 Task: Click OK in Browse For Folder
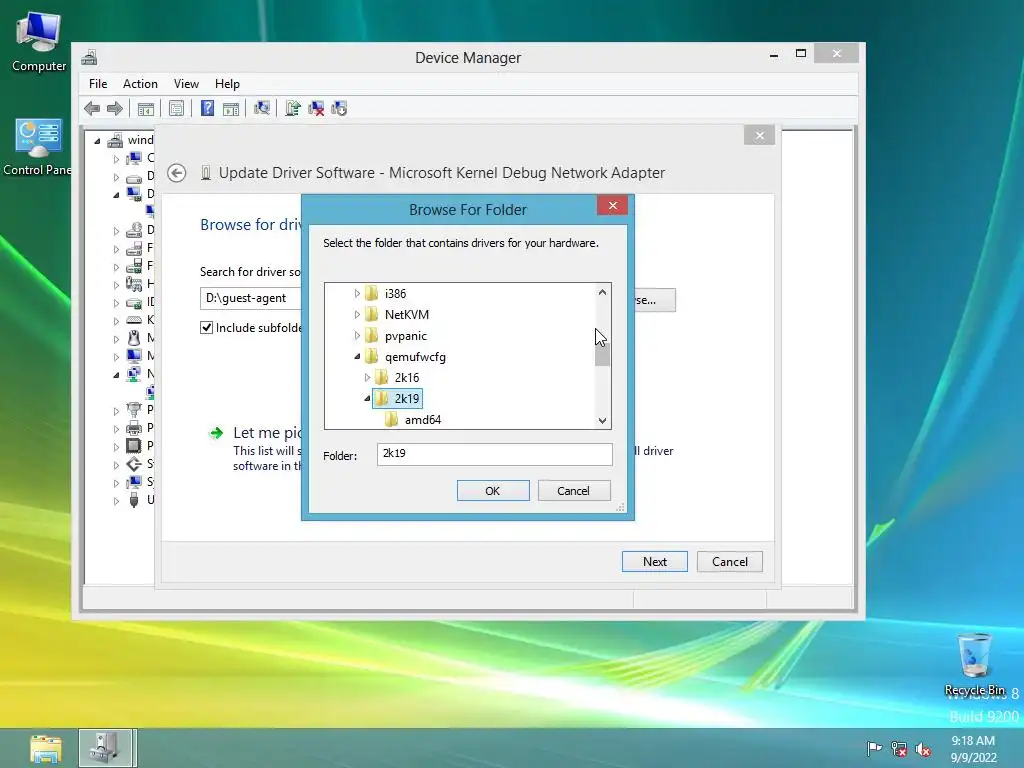pyautogui.click(x=493, y=491)
